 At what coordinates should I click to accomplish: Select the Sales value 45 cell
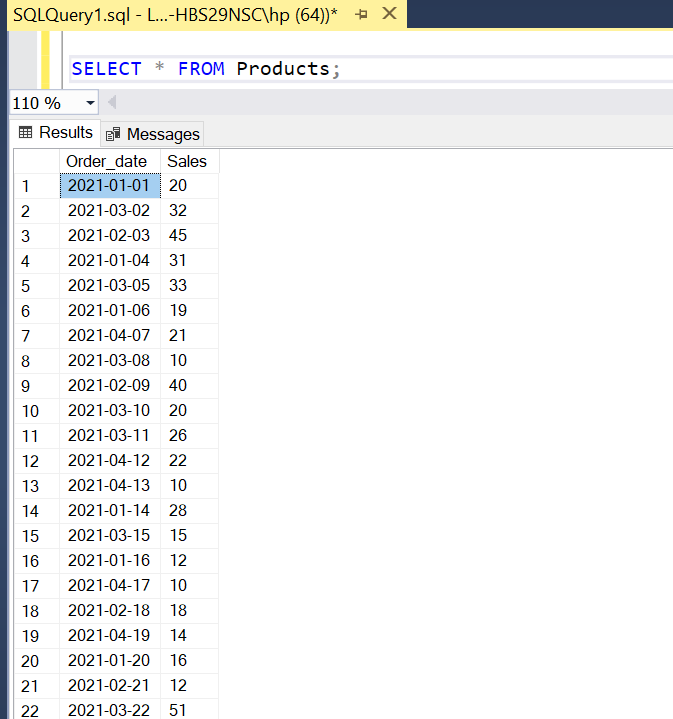tap(189, 236)
